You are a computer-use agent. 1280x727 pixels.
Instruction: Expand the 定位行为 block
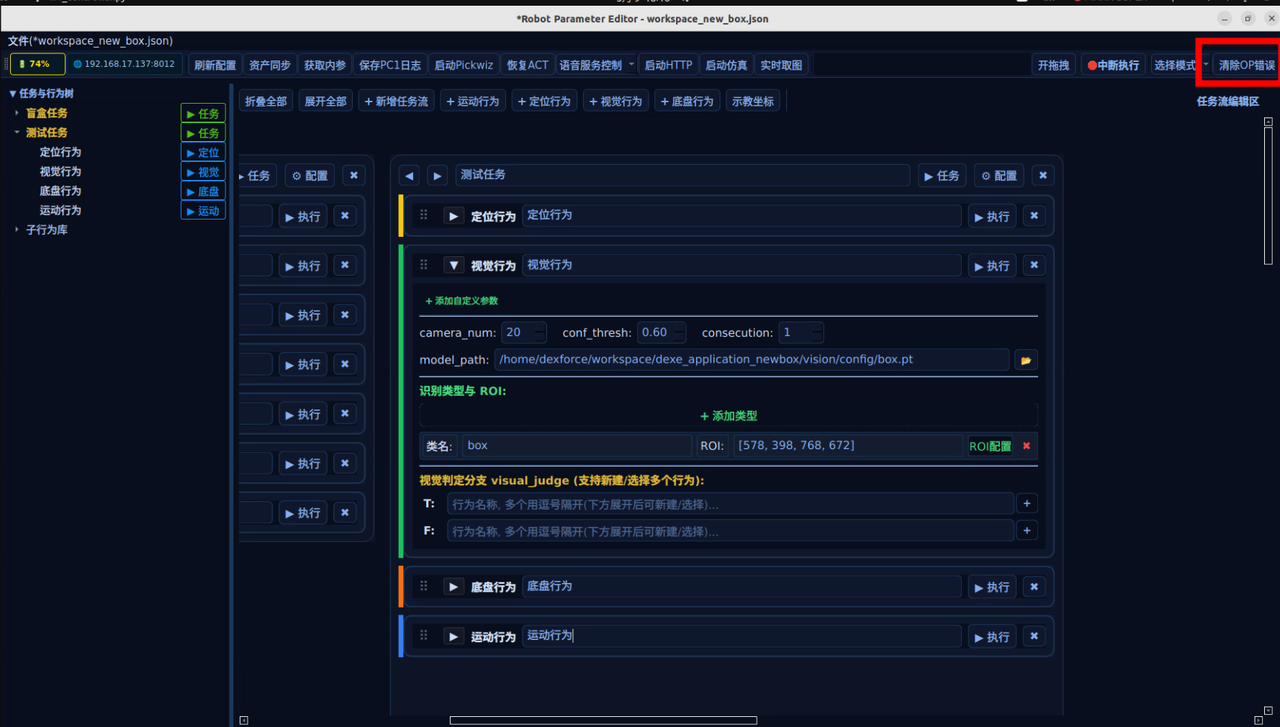454,216
